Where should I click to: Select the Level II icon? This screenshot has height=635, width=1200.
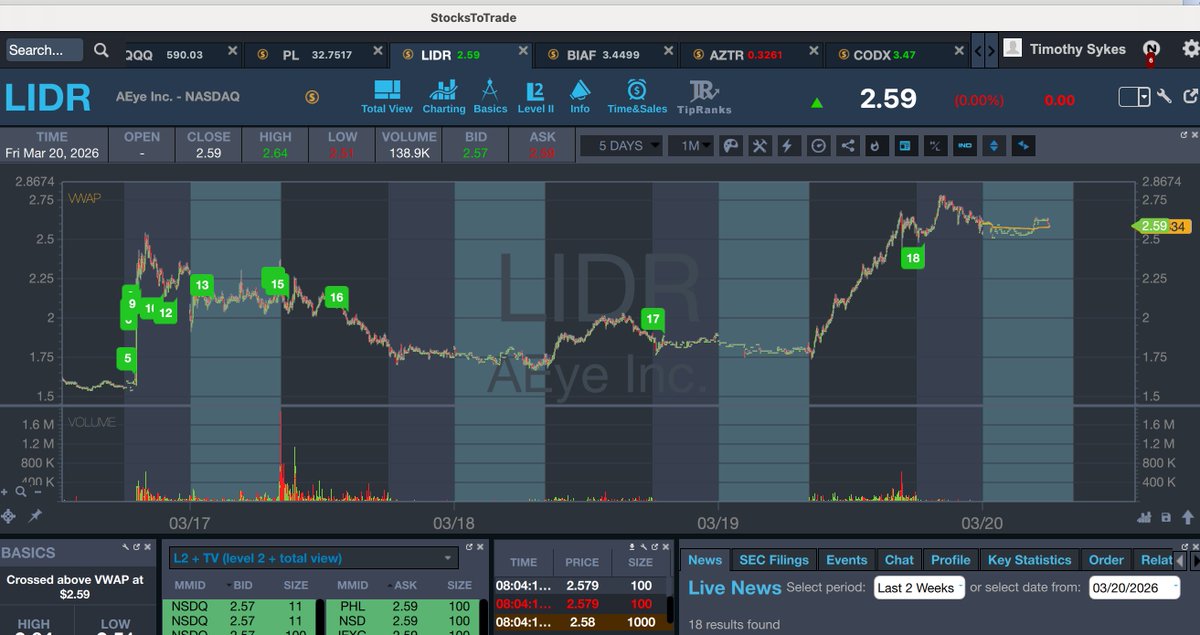pyautogui.click(x=536, y=96)
